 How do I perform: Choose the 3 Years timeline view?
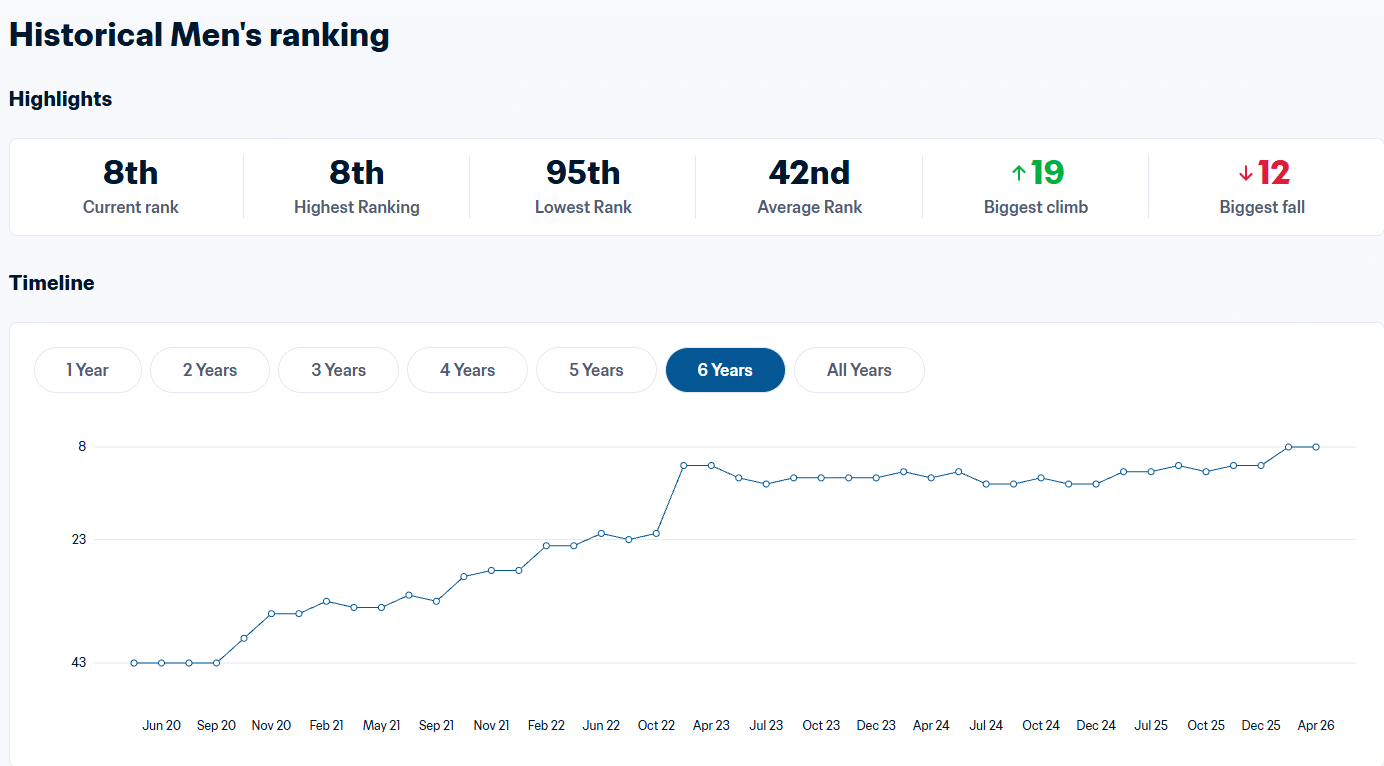(x=338, y=370)
